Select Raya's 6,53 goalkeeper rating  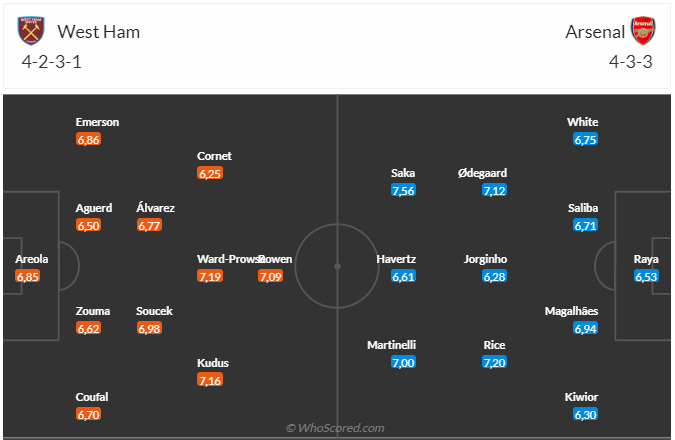[x=646, y=276]
